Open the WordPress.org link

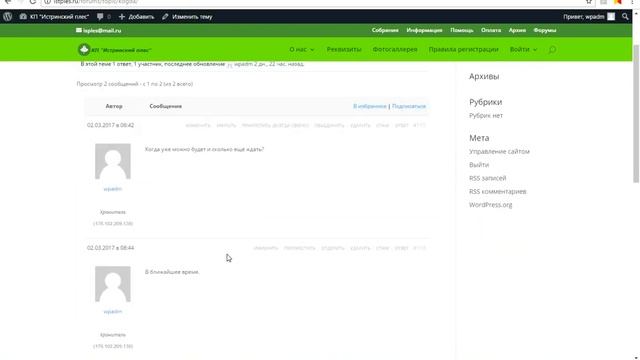[490, 205]
